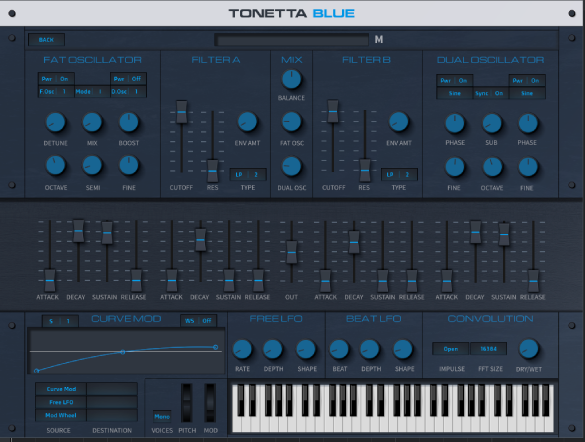The height and width of the screenshot is (442, 585).
Task: Click Filter A ENV AMT knob
Action: (x=247, y=122)
